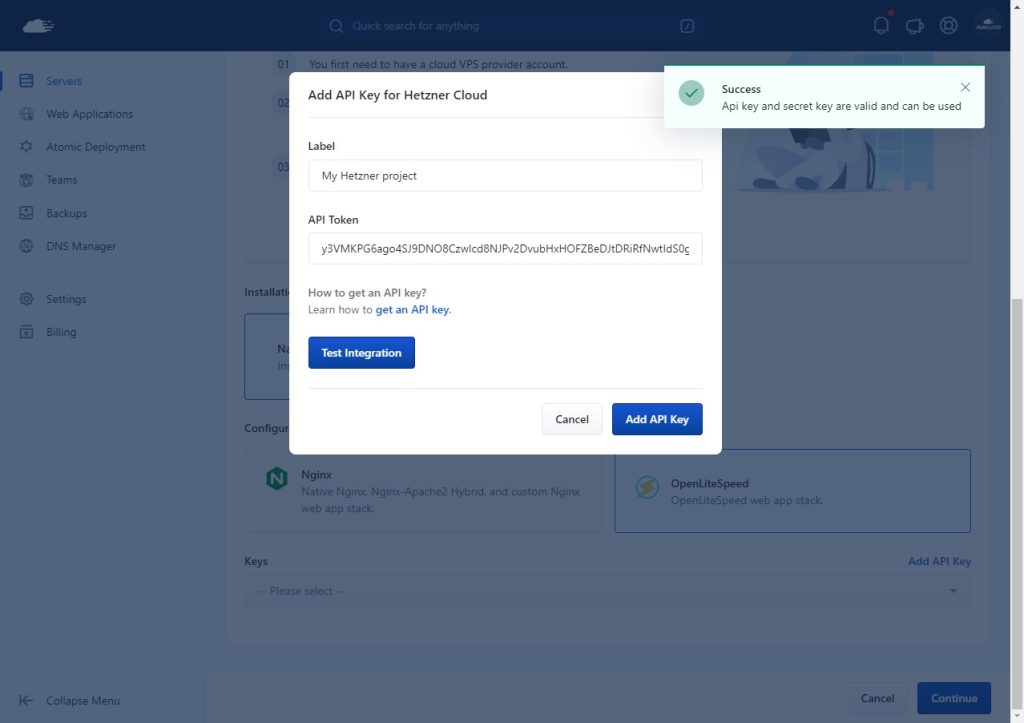The image size is (1024, 723).
Task: Open the notifications bell icon
Action: (881, 26)
